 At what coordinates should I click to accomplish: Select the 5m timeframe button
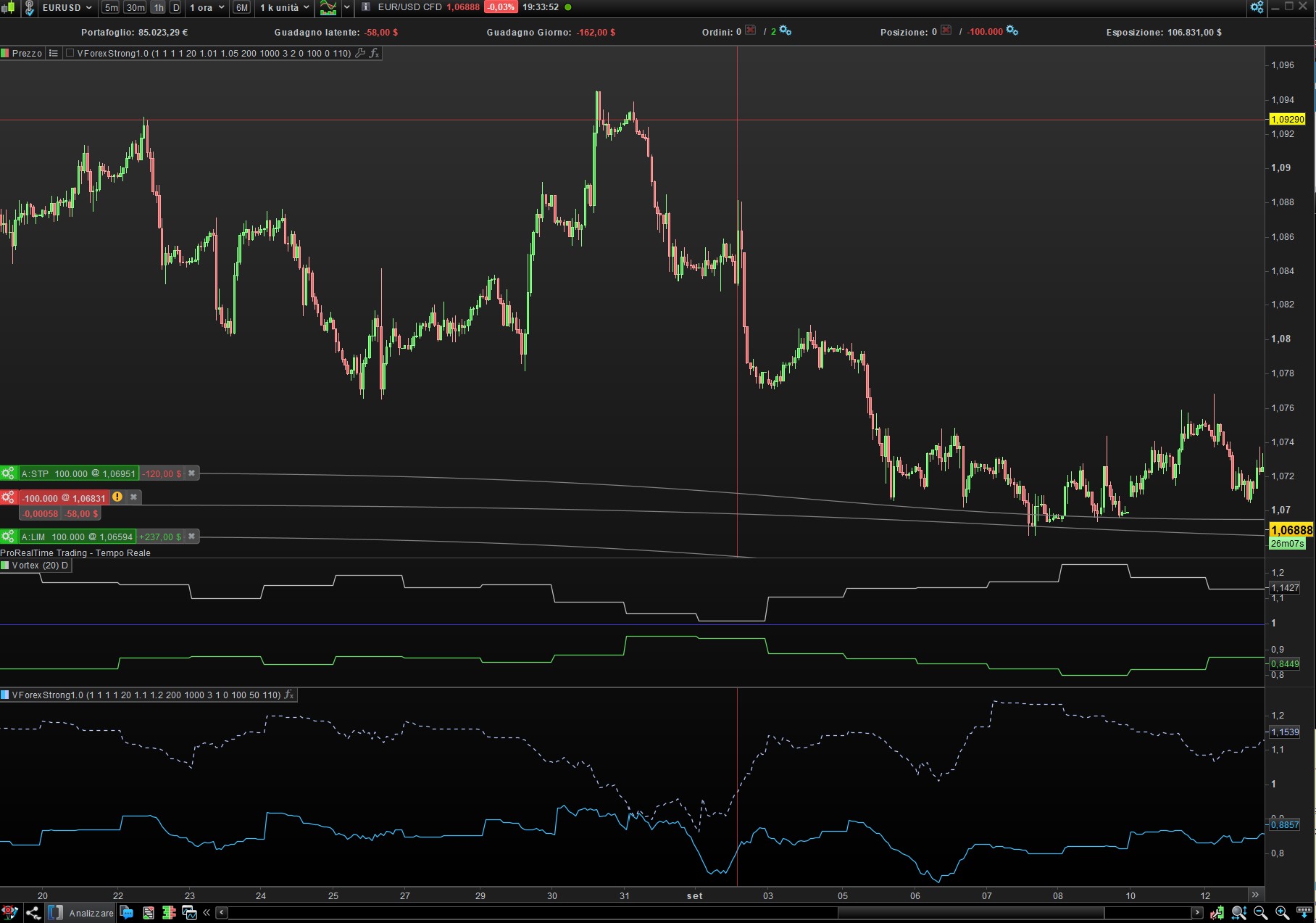(x=111, y=7)
